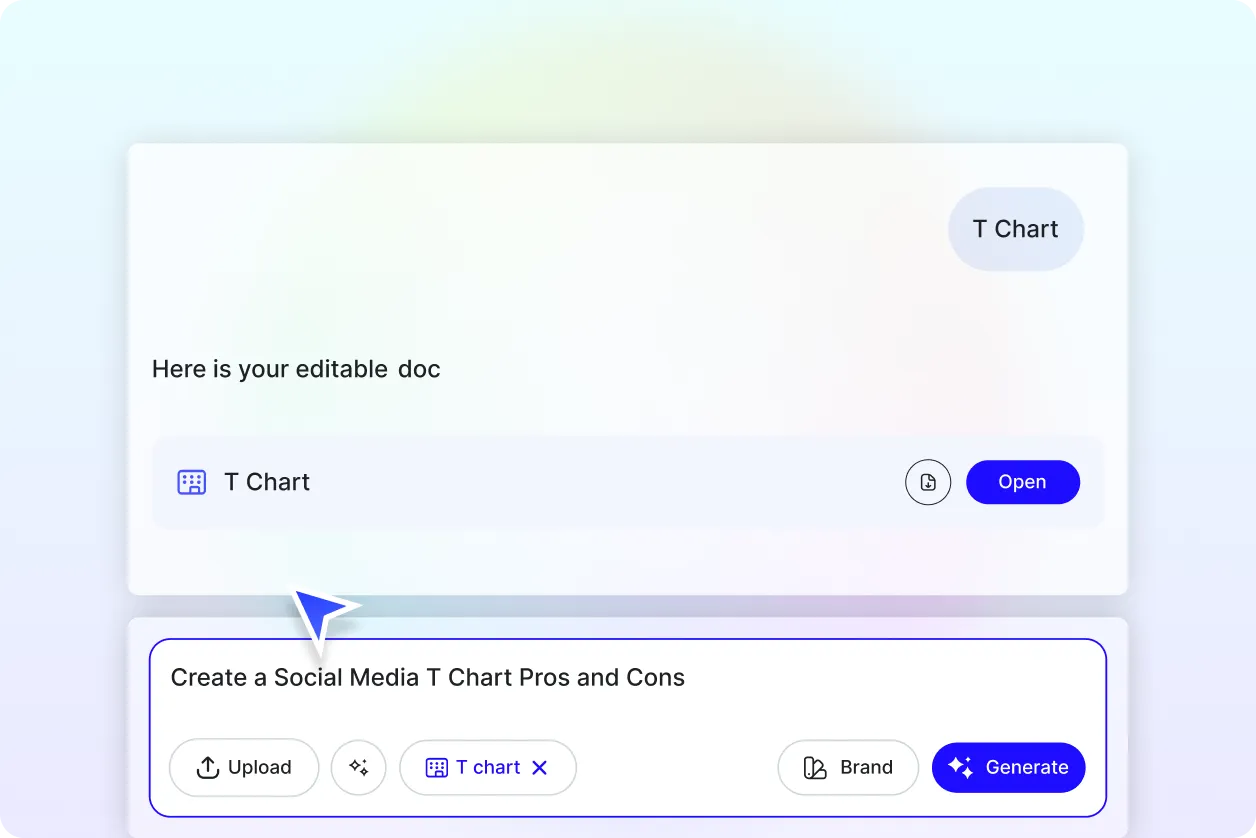Click the sparkles icon on the Generate button

[x=959, y=767]
